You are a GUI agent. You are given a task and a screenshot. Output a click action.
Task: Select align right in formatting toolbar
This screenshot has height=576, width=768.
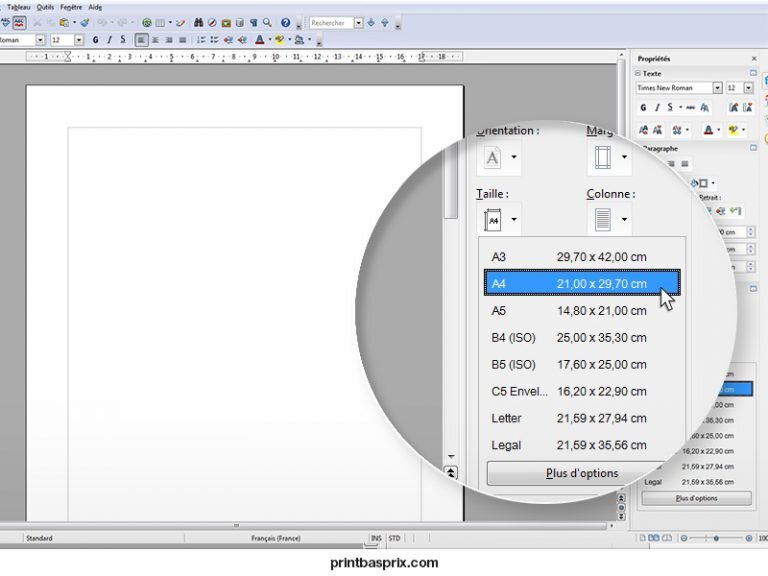click(x=169, y=40)
